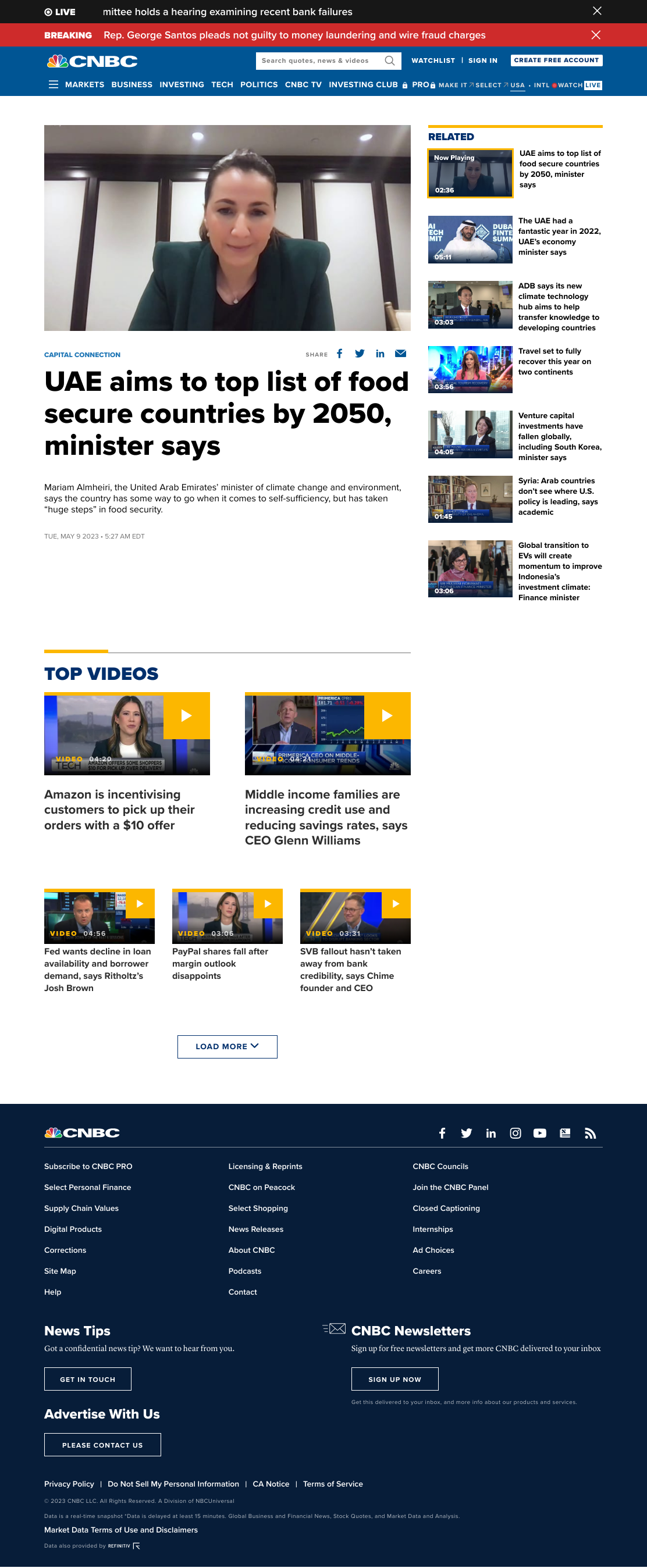
Task: Open CNBC Instagram page in footer
Action: [x=516, y=1133]
